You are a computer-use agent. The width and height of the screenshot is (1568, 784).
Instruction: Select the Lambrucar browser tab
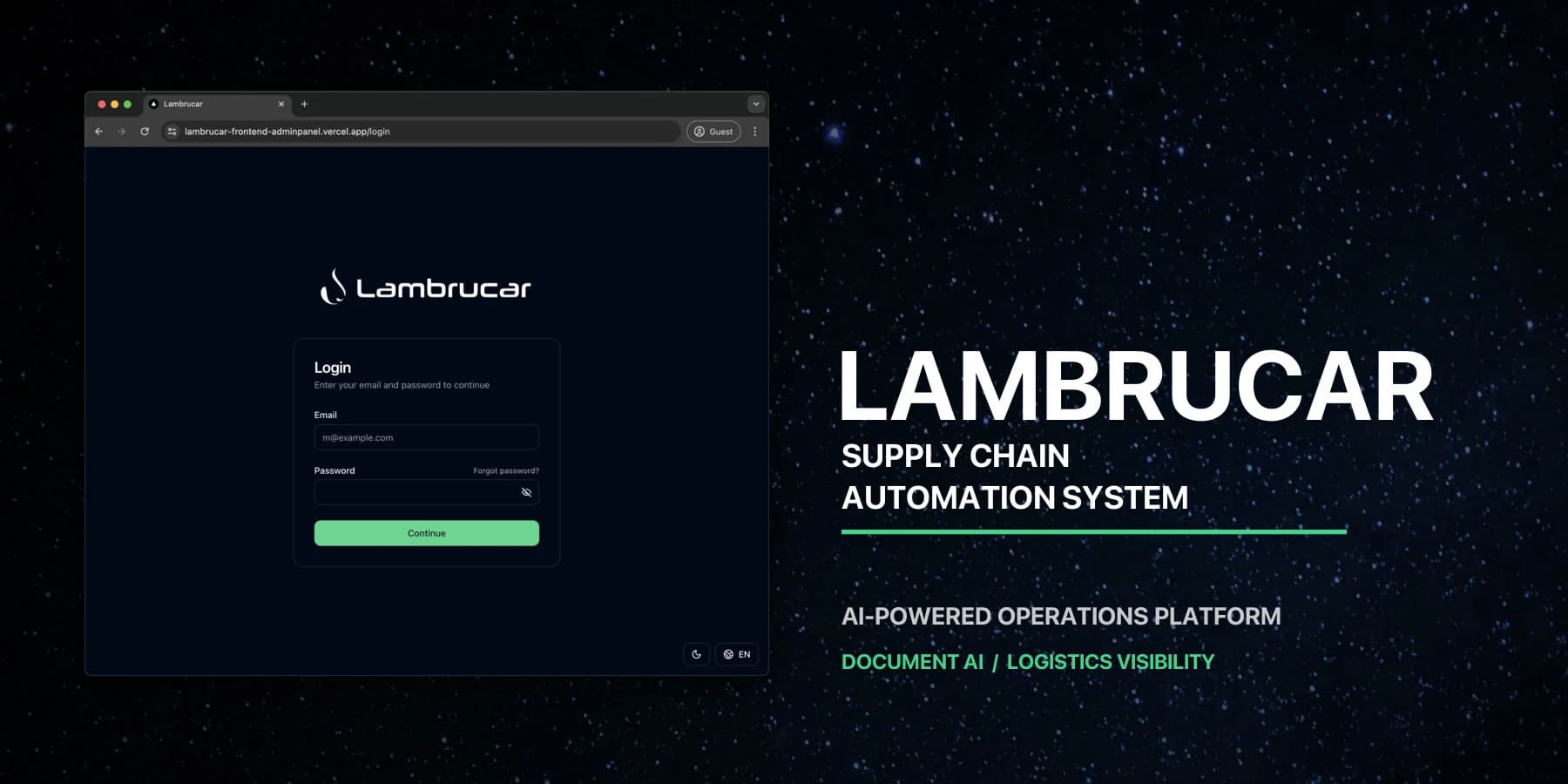pos(218,104)
